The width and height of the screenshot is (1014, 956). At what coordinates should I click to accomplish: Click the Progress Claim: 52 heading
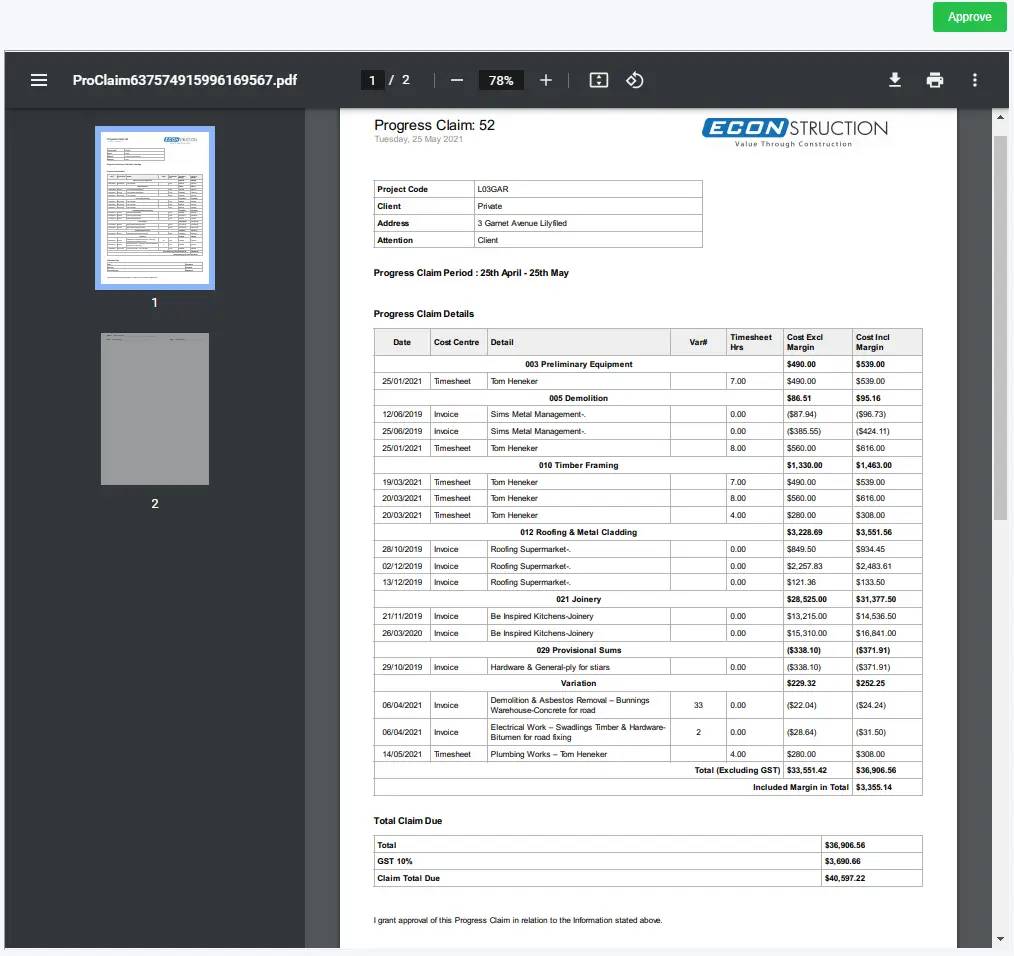click(434, 125)
